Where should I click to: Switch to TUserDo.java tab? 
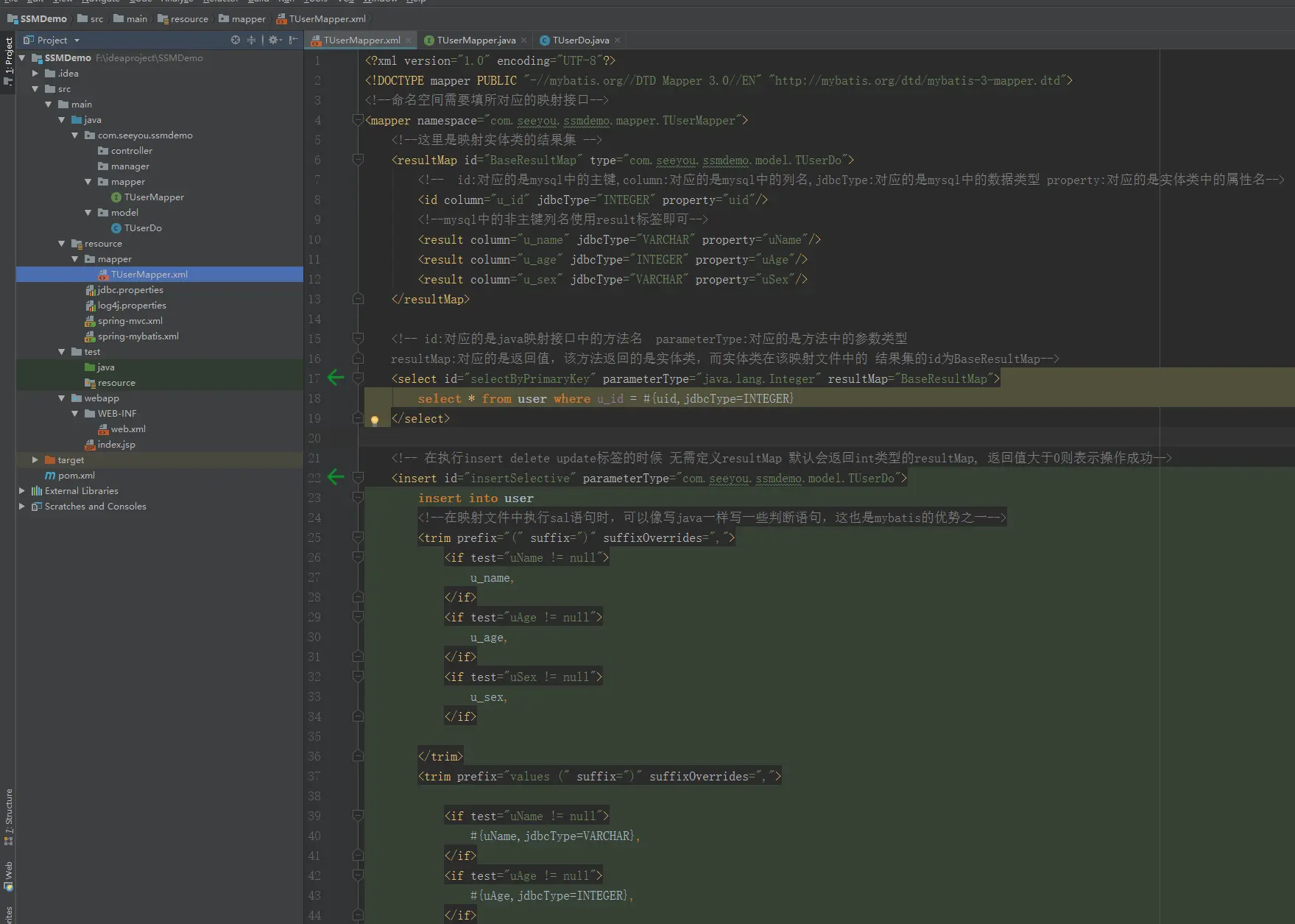(x=579, y=40)
